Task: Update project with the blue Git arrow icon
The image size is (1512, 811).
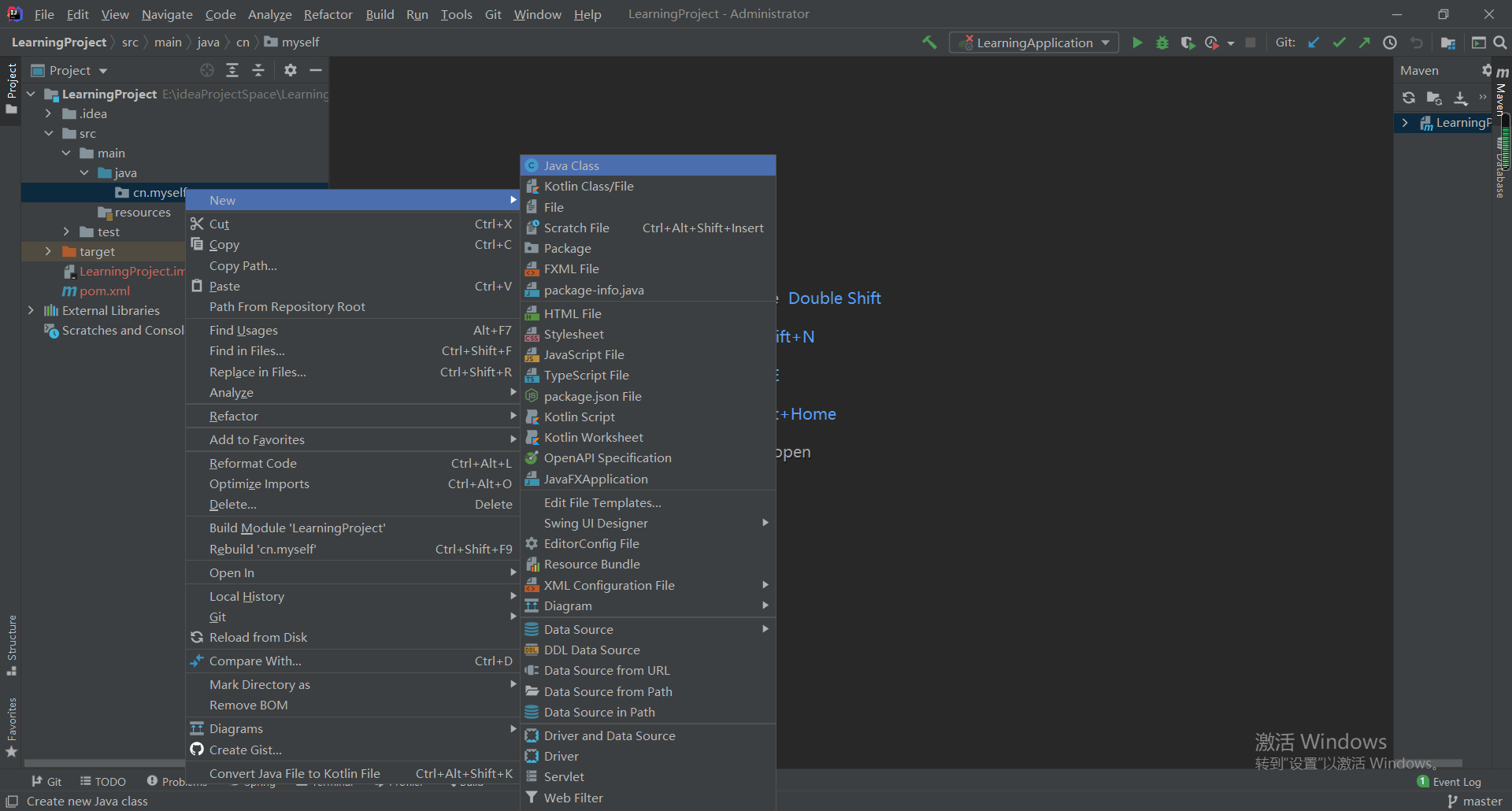Action: (x=1314, y=43)
